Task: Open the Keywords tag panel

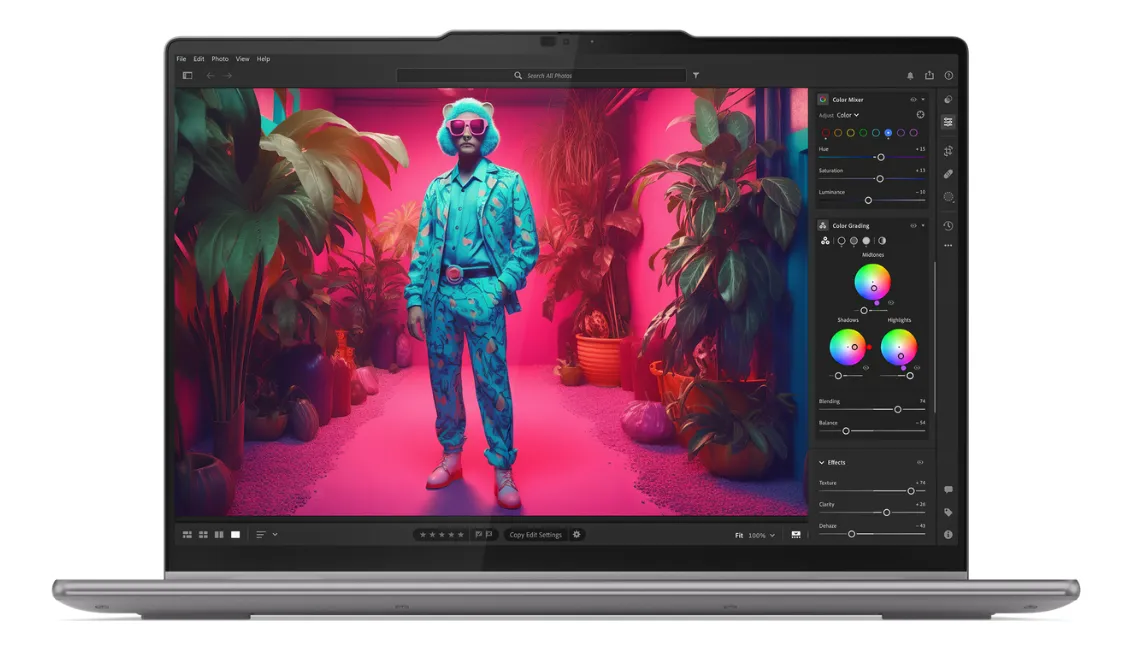Action: pyautogui.click(x=948, y=512)
